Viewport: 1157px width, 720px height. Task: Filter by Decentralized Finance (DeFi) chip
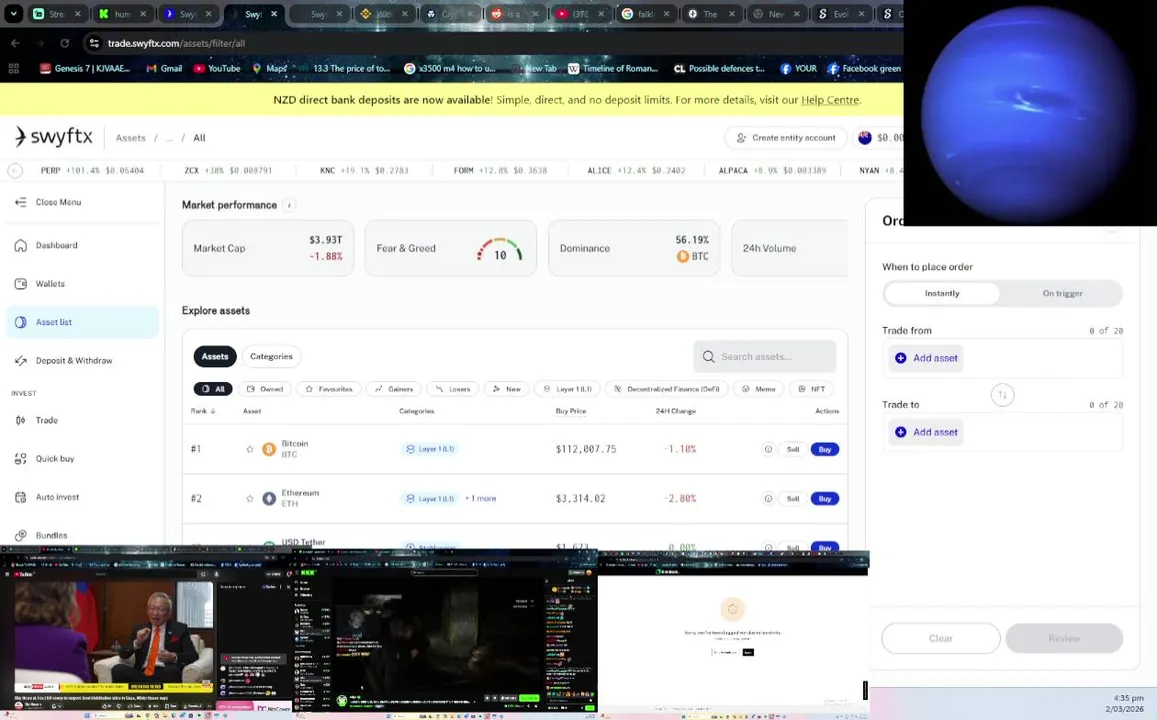666,389
